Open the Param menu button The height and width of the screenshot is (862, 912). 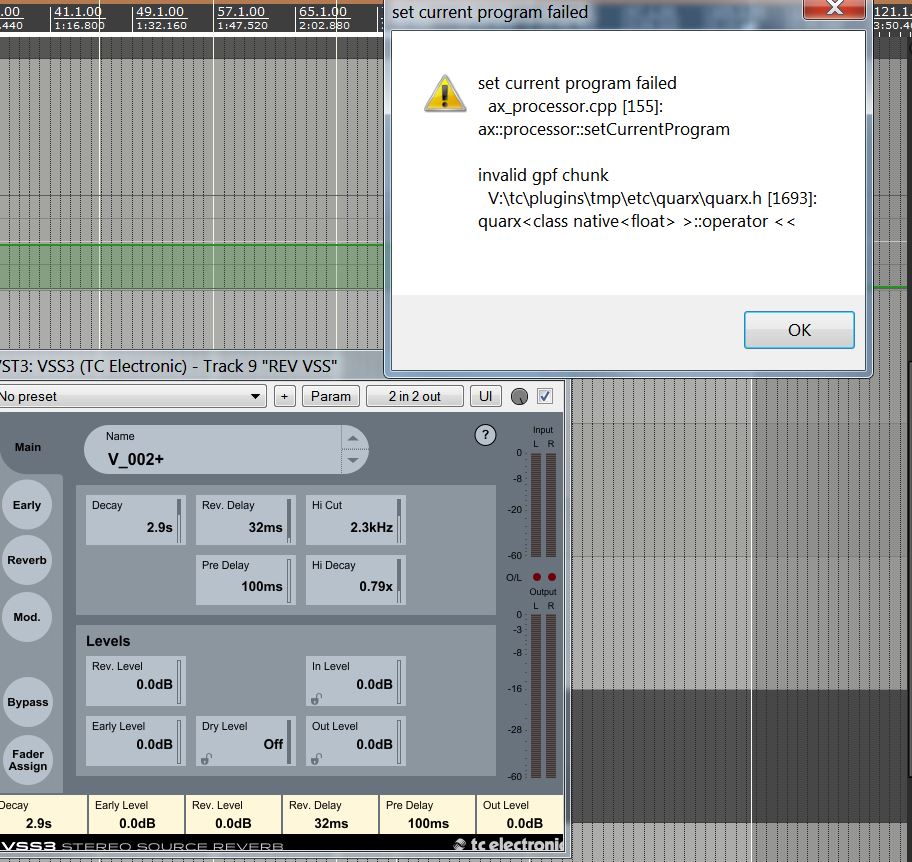point(330,396)
